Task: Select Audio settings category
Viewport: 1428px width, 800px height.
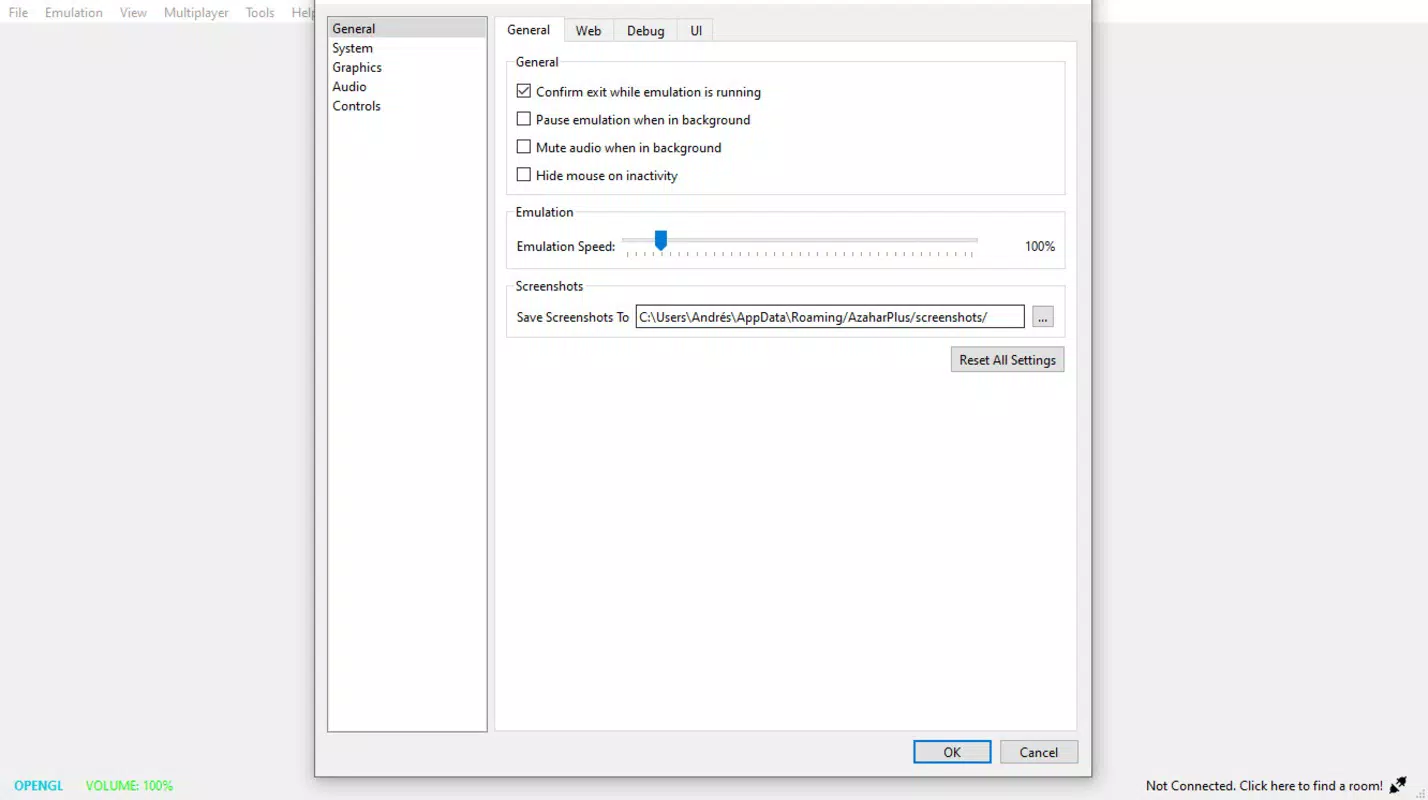Action: tap(407, 86)
